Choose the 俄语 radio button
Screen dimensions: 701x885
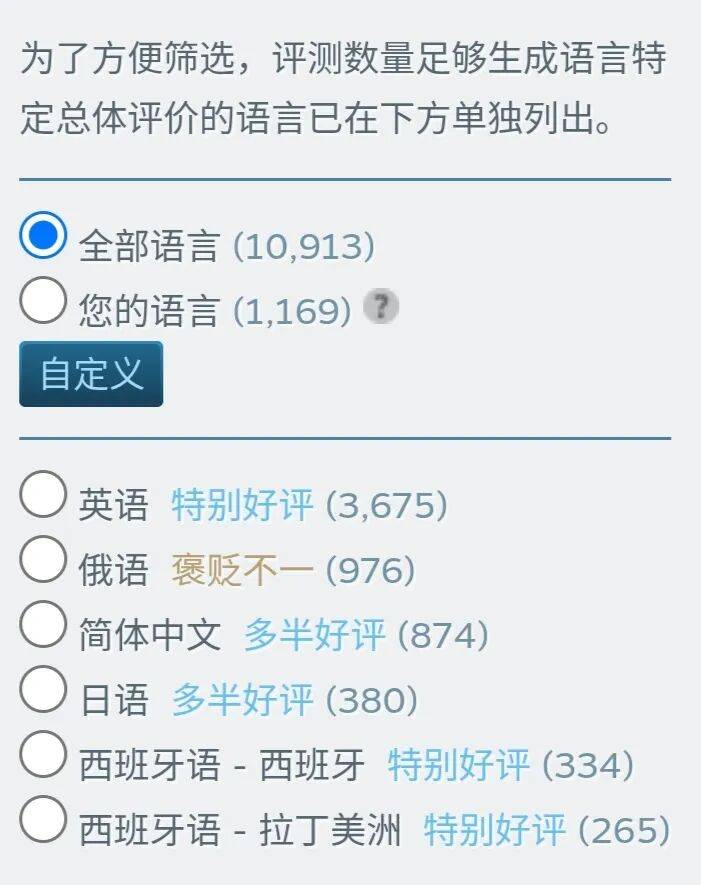pyautogui.click(x=43, y=561)
